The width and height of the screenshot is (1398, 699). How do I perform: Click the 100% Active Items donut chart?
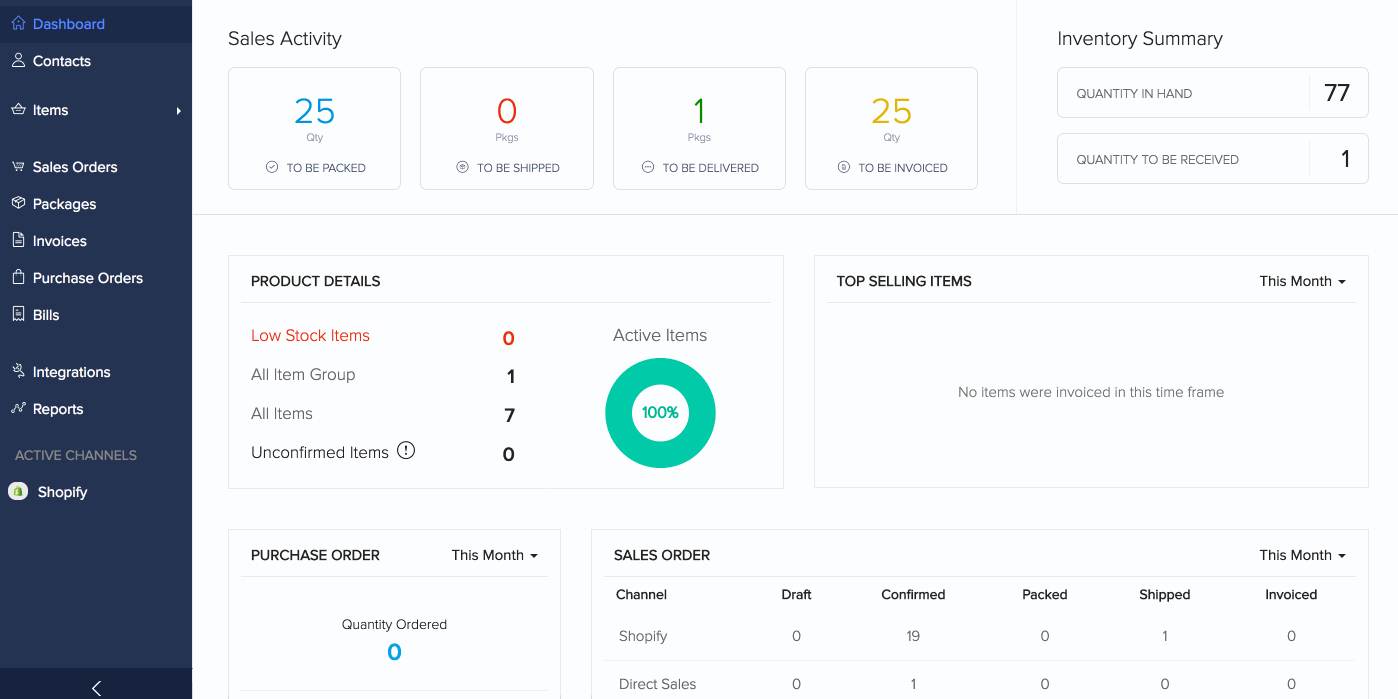click(660, 412)
